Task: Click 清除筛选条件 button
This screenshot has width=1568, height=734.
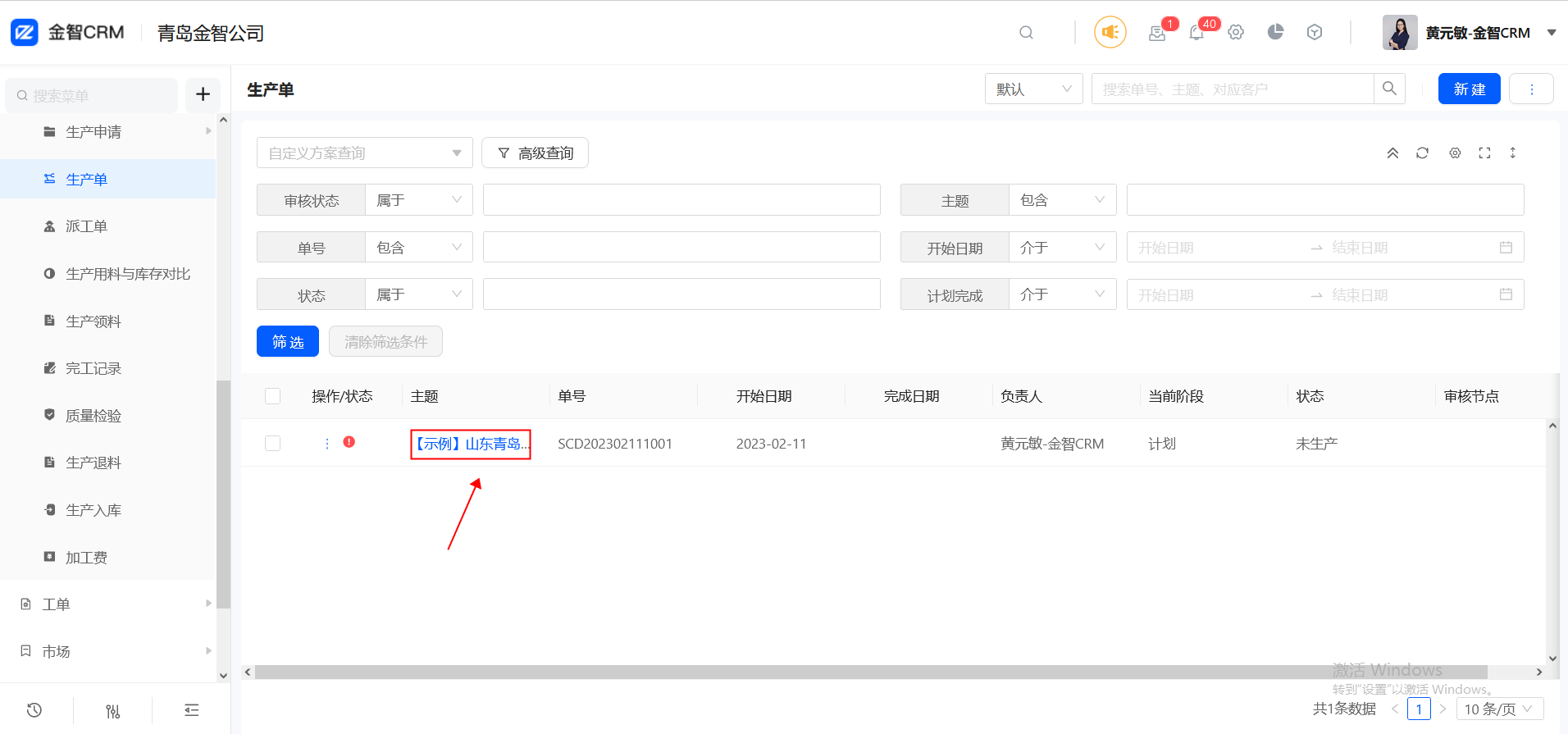Action: [385, 341]
